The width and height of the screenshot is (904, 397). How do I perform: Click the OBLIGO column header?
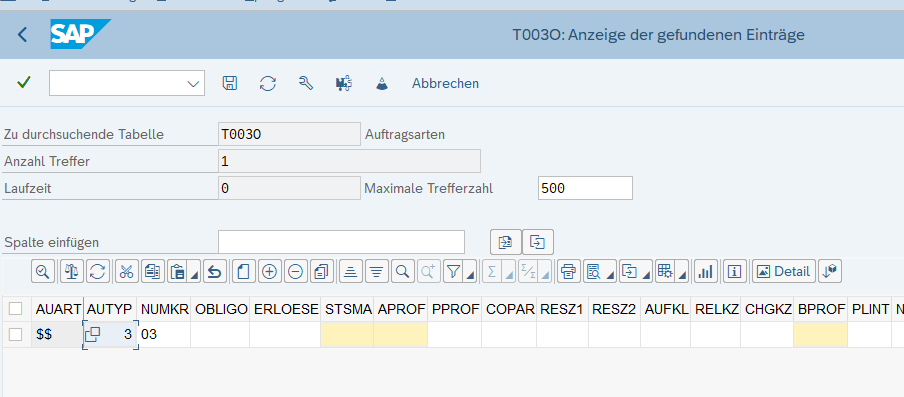point(221,309)
